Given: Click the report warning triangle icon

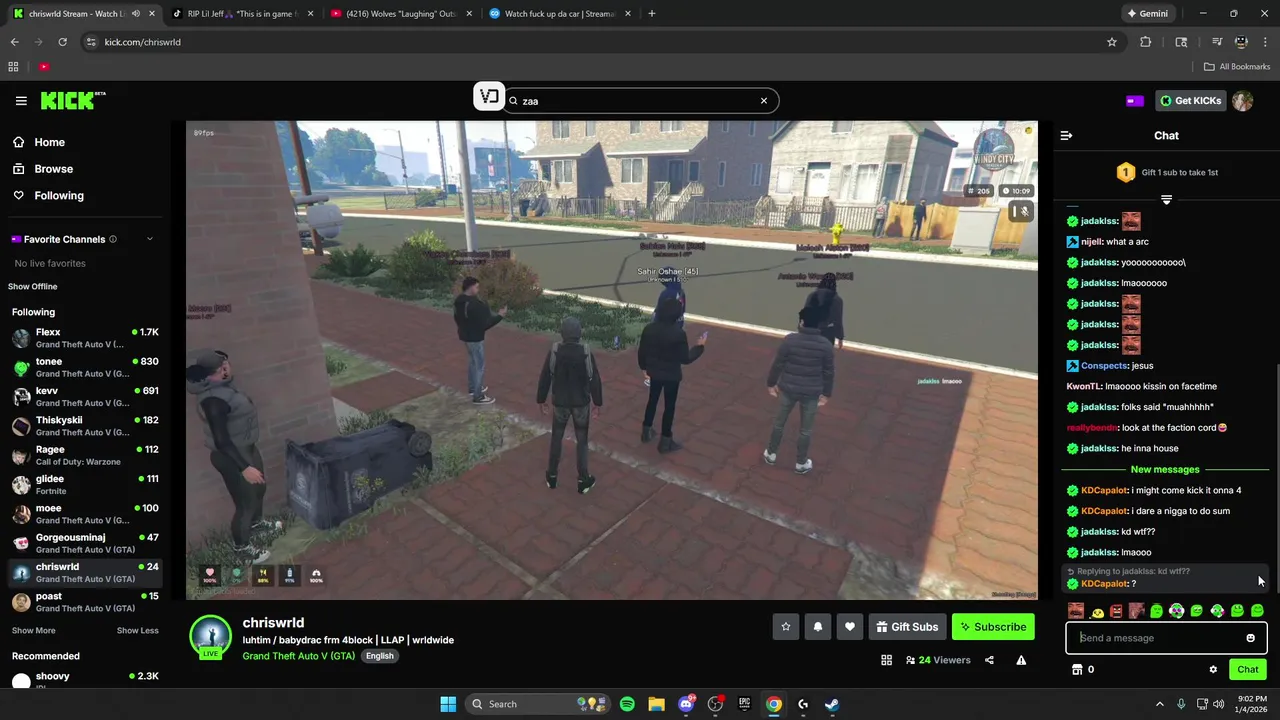Looking at the screenshot, I should [1021, 660].
